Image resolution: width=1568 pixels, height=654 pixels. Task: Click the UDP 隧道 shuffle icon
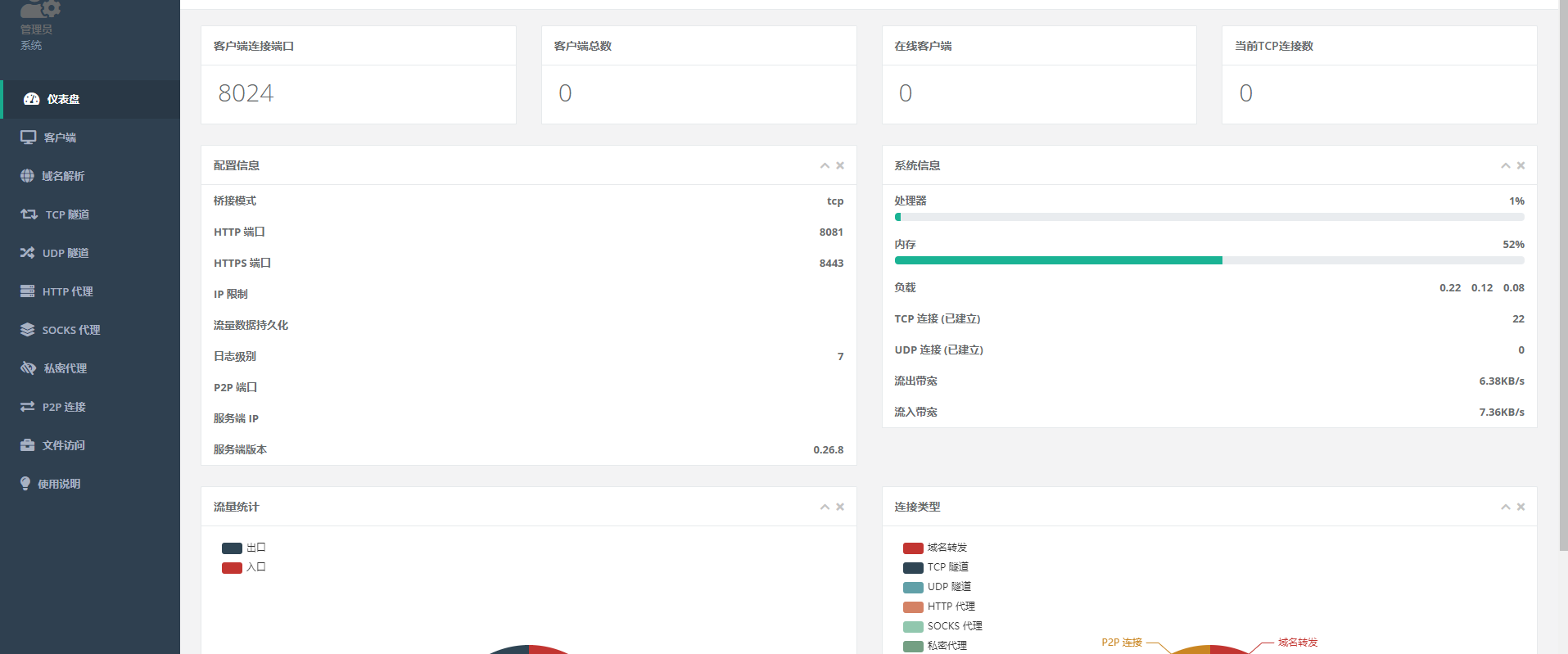pyautogui.click(x=28, y=253)
